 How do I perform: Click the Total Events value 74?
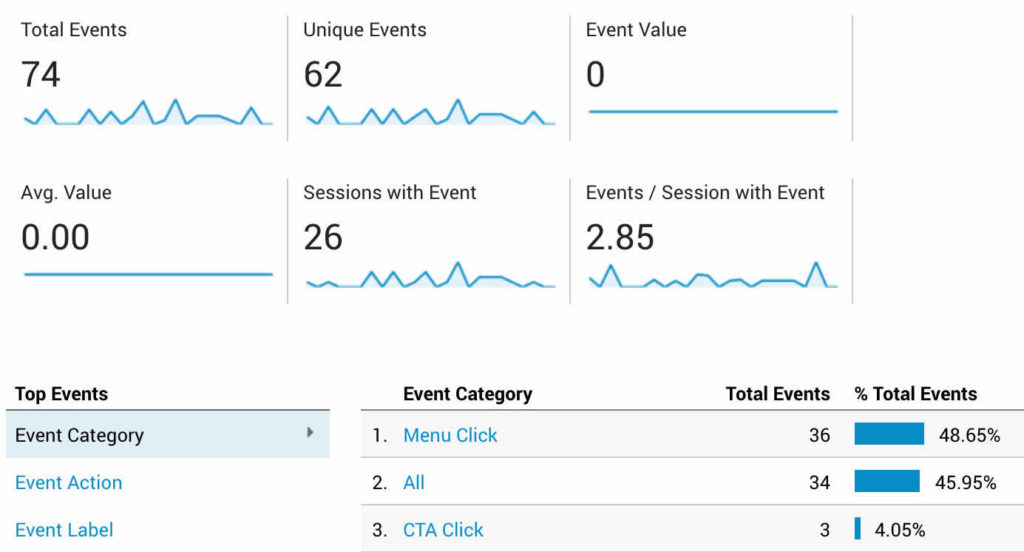click(x=41, y=75)
